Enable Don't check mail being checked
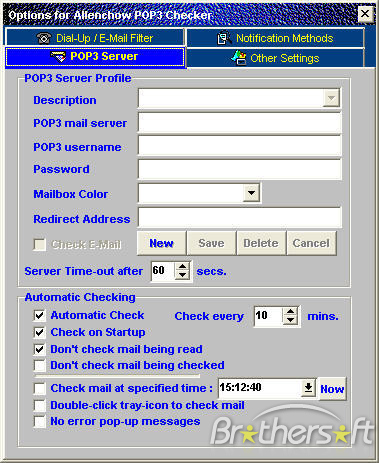The width and height of the screenshot is (379, 463). pos(40,366)
